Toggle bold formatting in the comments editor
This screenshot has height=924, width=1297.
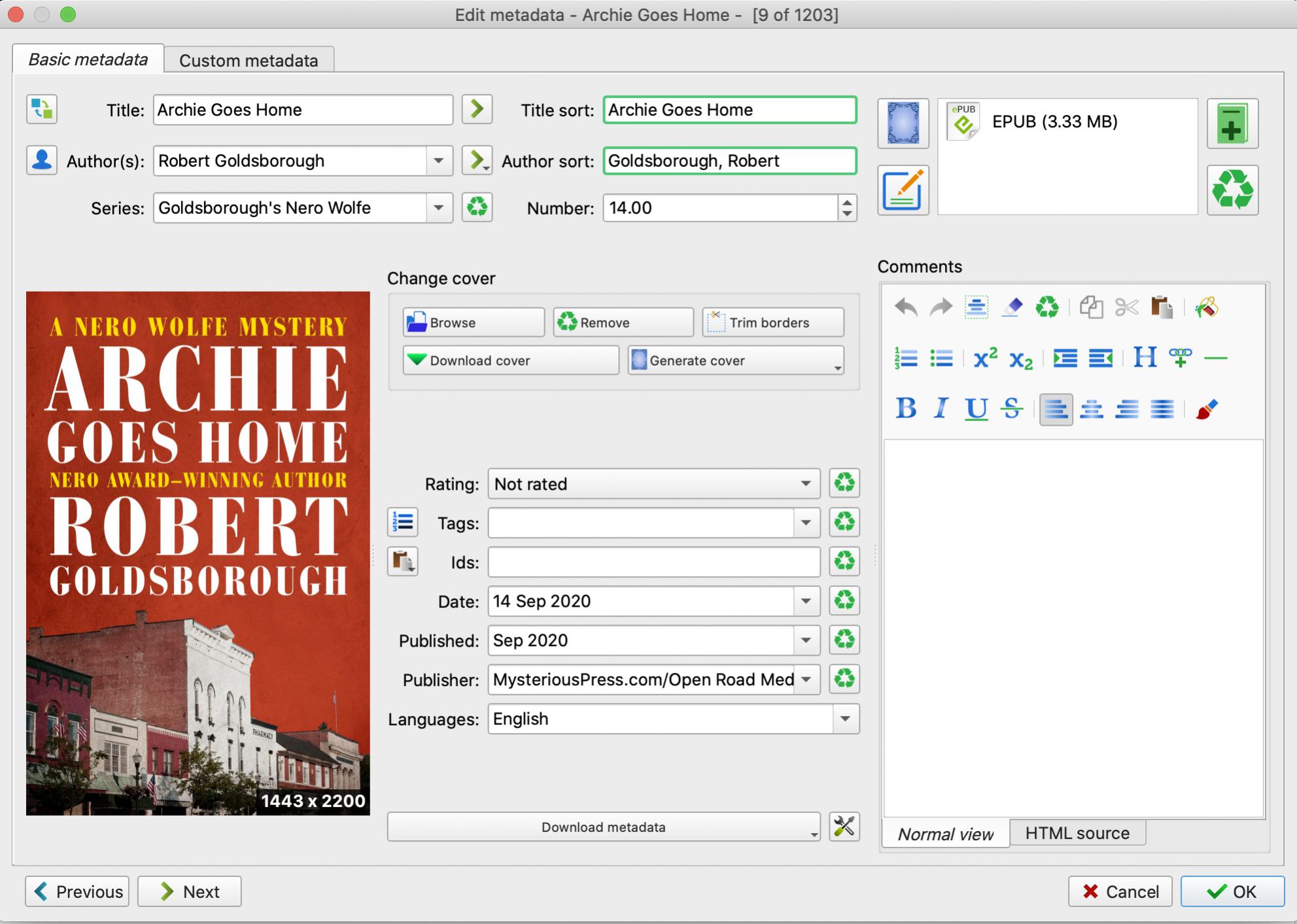point(905,409)
